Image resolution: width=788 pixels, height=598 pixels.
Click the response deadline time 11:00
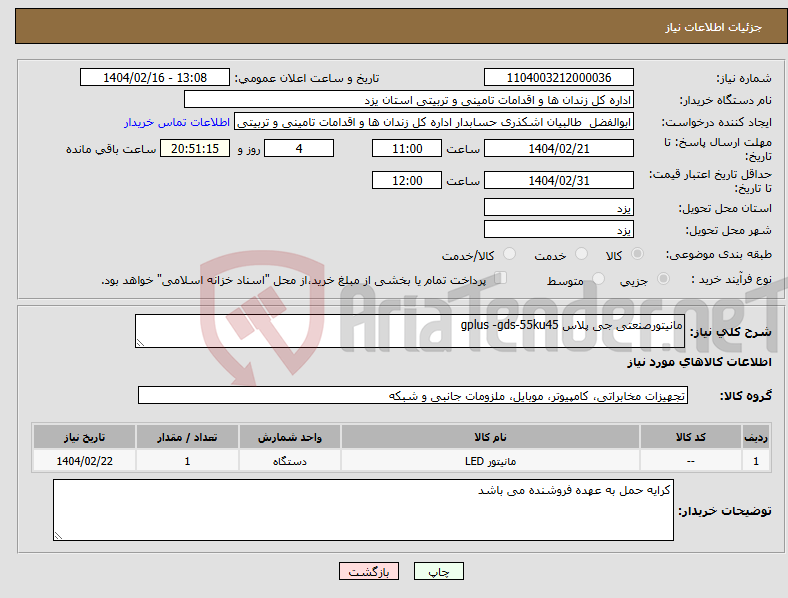click(407, 148)
